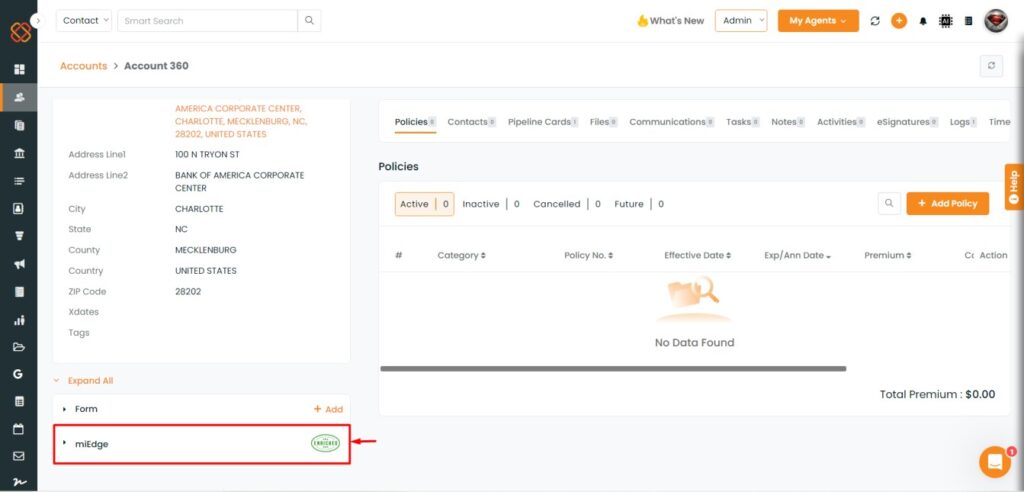The width and height of the screenshot is (1024, 492).
Task: Sort by Premium column
Action: pos(888,255)
